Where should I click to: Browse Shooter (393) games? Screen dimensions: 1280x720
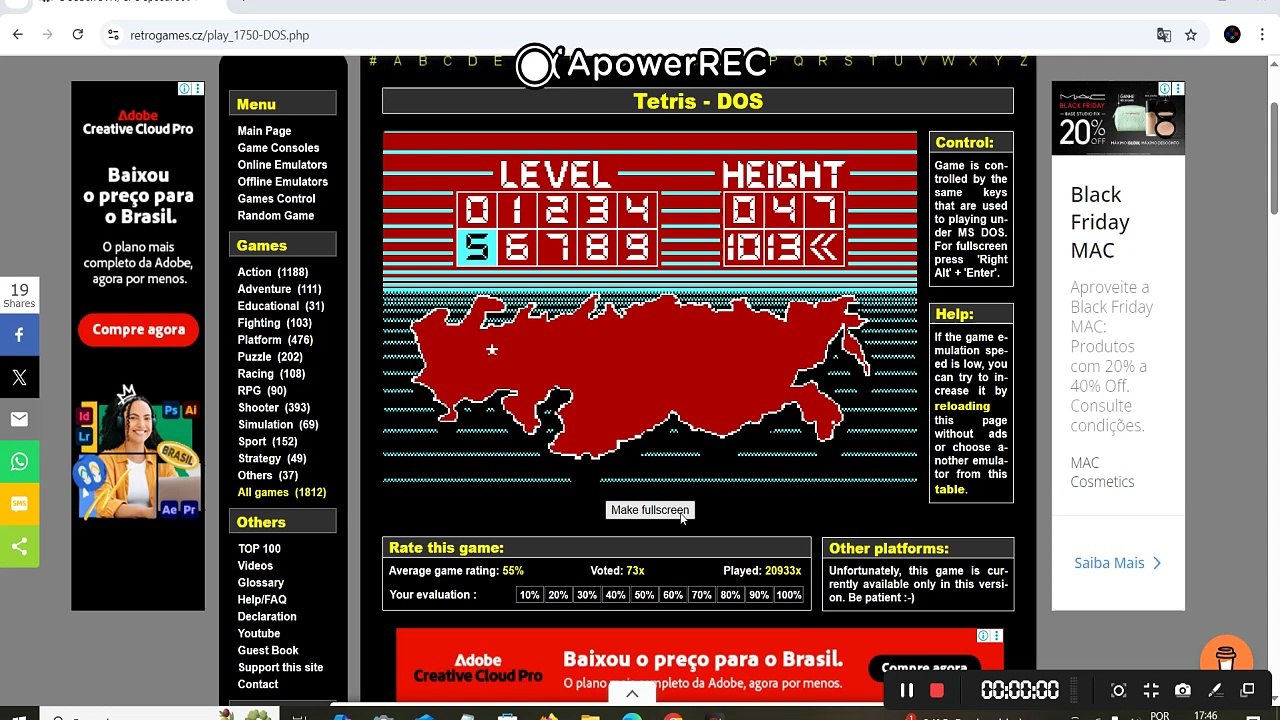[x=274, y=408]
